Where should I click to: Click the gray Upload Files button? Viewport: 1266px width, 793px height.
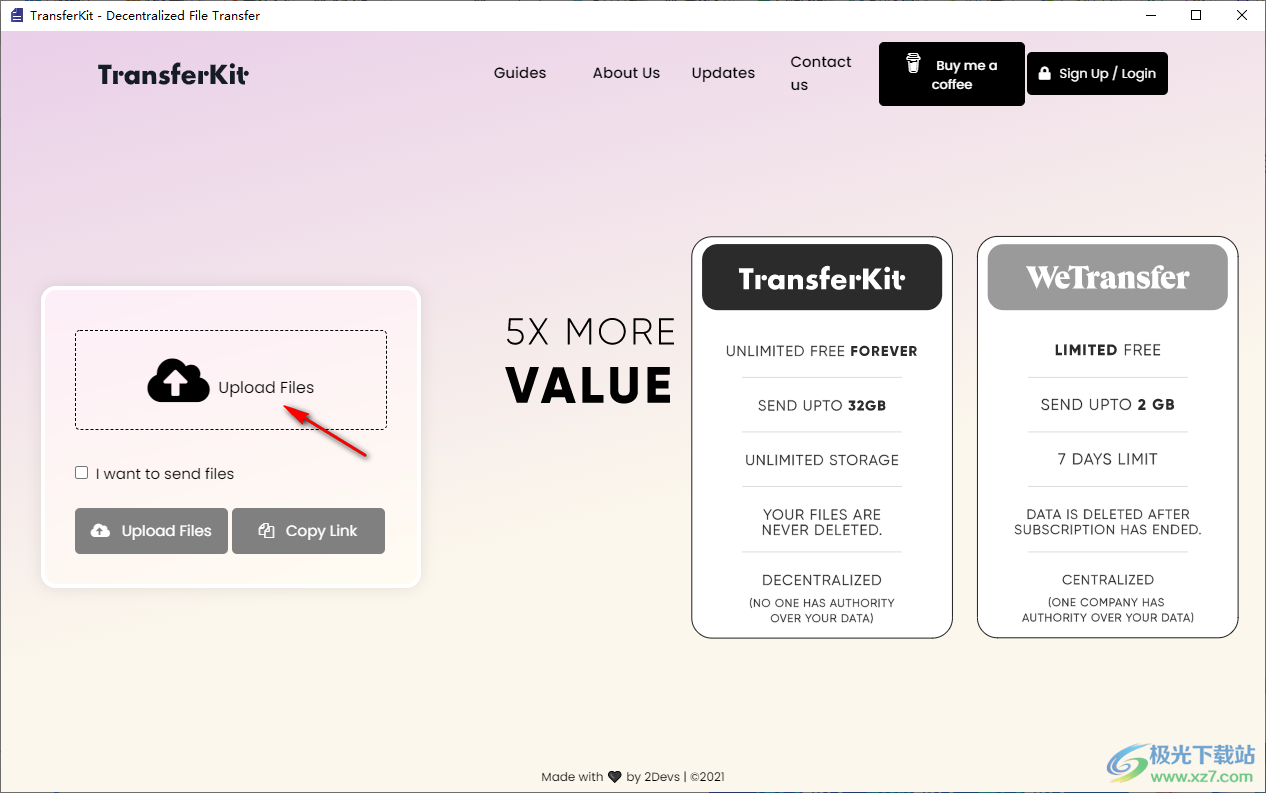[x=151, y=531]
